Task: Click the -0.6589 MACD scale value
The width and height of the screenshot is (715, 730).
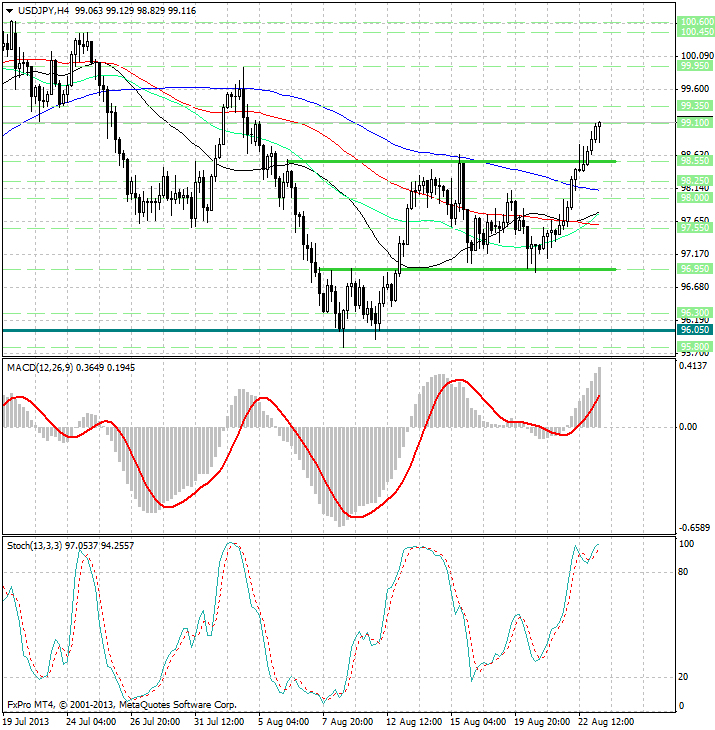Action: coord(694,528)
